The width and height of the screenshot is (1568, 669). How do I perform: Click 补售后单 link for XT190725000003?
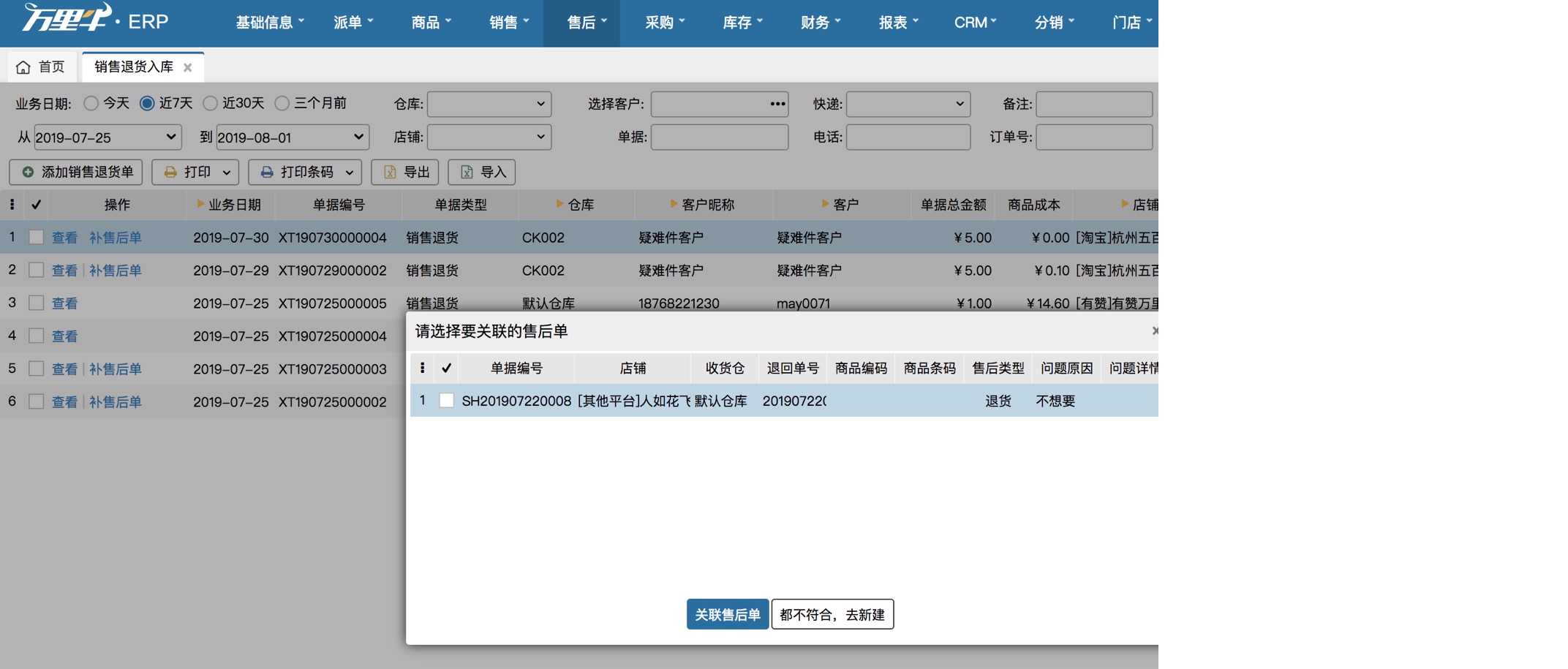tap(116, 369)
